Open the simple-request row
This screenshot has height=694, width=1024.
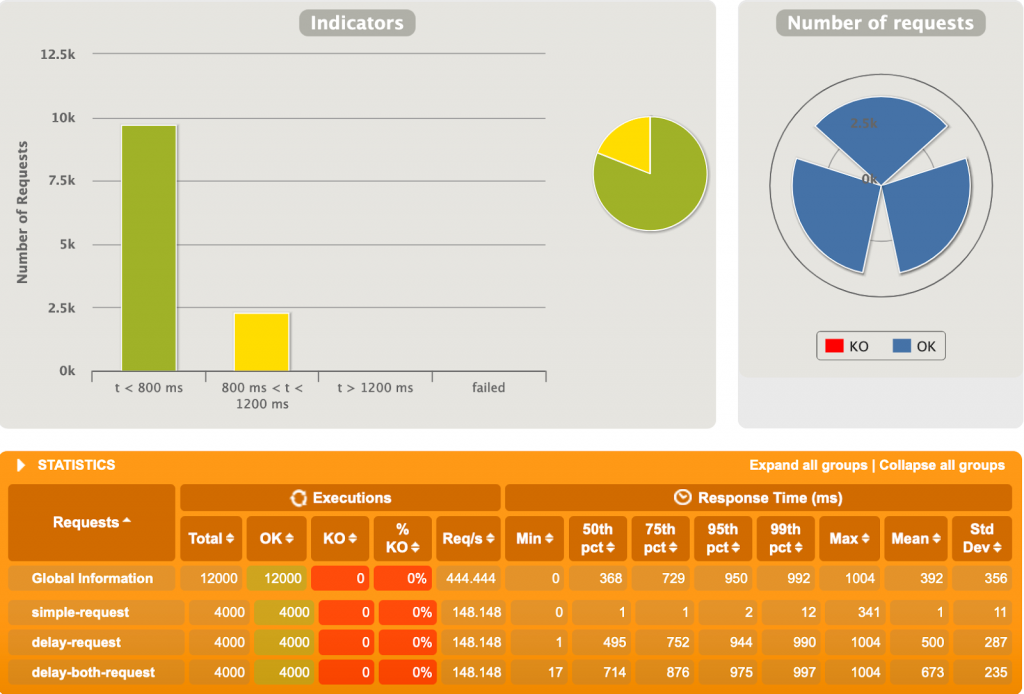80,612
